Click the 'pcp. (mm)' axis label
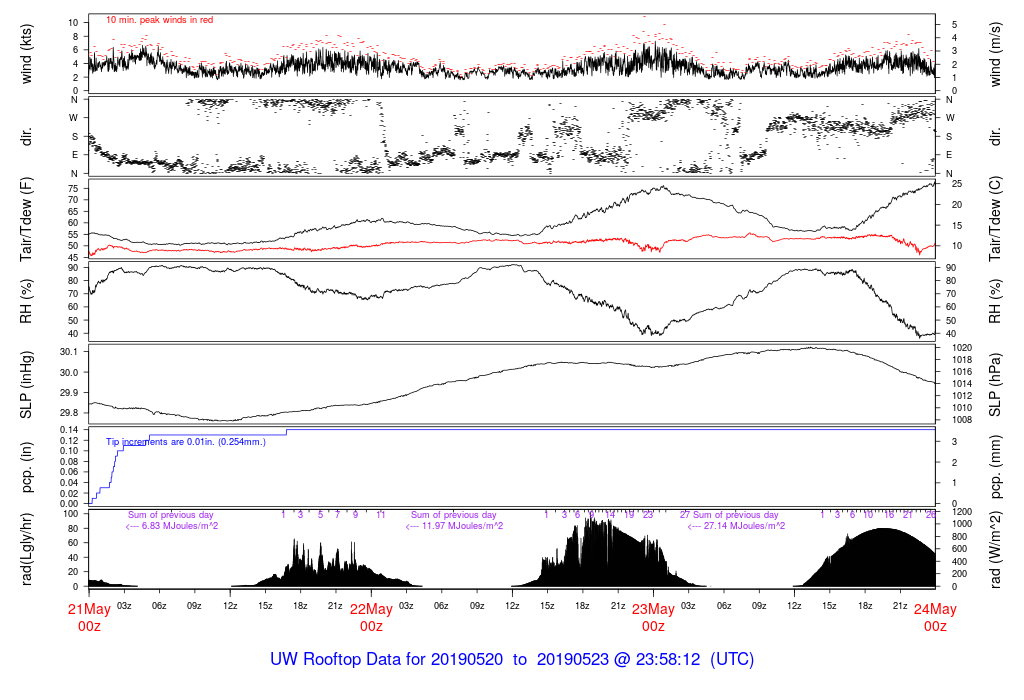1024x700 pixels. click(995, 467)
